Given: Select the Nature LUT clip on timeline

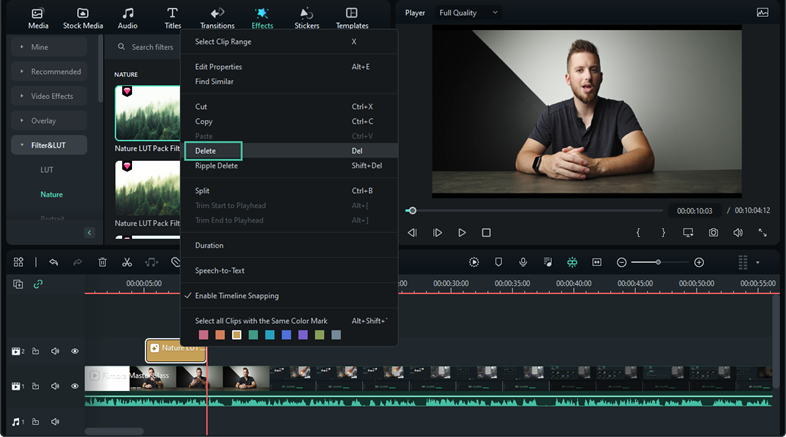Looking at the screenshot, I should (176, 350).
